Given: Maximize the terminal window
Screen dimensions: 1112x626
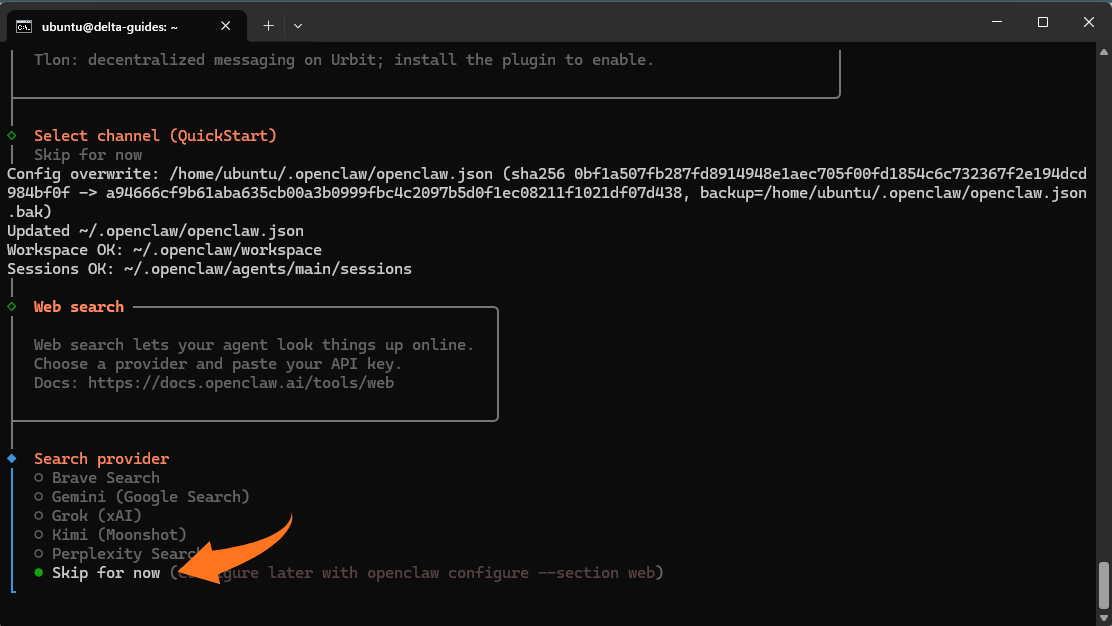Looking at the screenshot, I should click(1042, 22).
